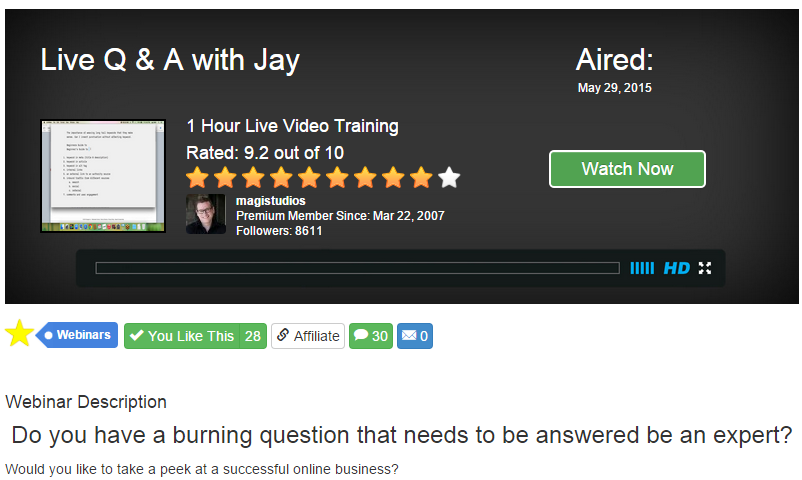Toggle the You Like This button
Viewport: 802px width, 480px height.
tap(182, 336)
